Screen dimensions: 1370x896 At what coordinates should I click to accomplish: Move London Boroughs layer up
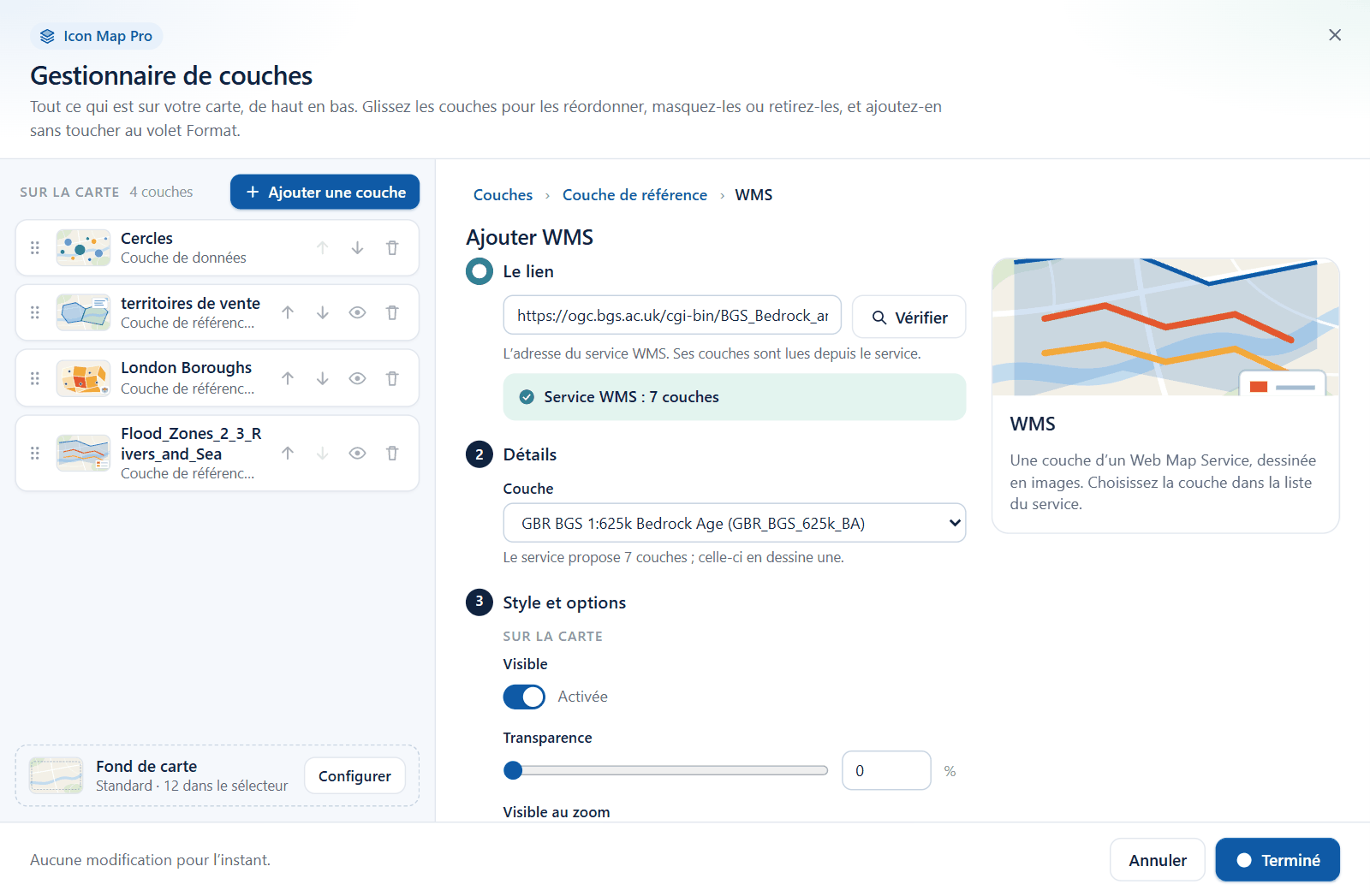(x=288, y=378)
